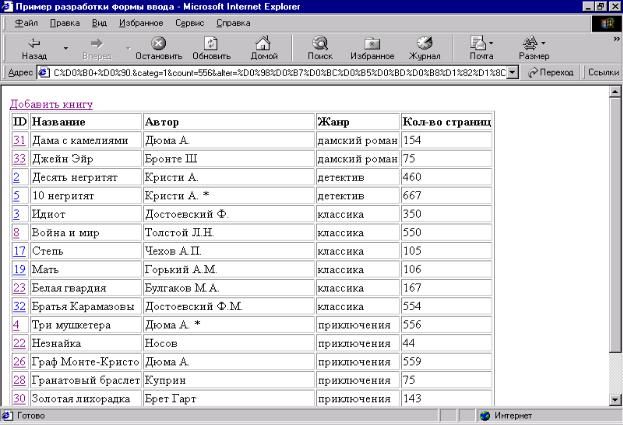
Task: Open book ID 33 link
Action: click(19, 159)
